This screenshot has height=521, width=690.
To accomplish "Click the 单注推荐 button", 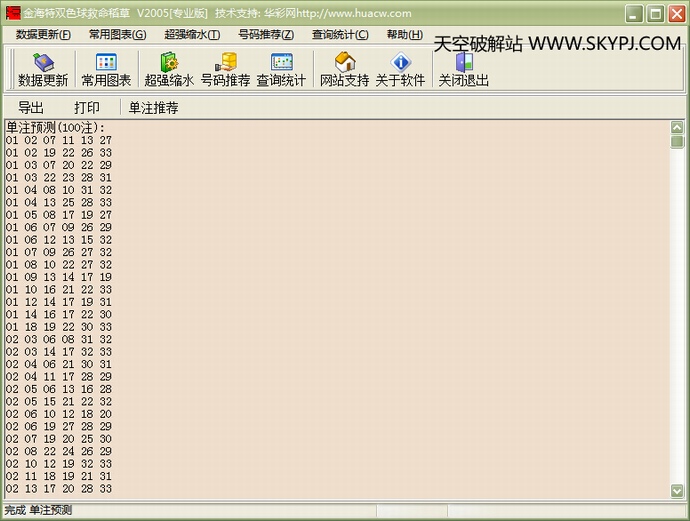I will coord(153,107).
